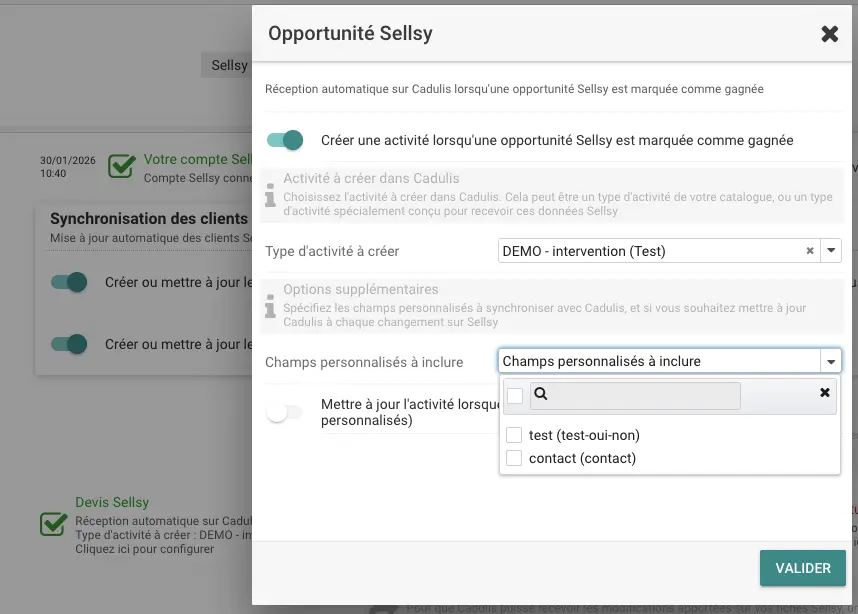Clear the custom fields search box
The image size is (858, 614).
pos(825,392)
